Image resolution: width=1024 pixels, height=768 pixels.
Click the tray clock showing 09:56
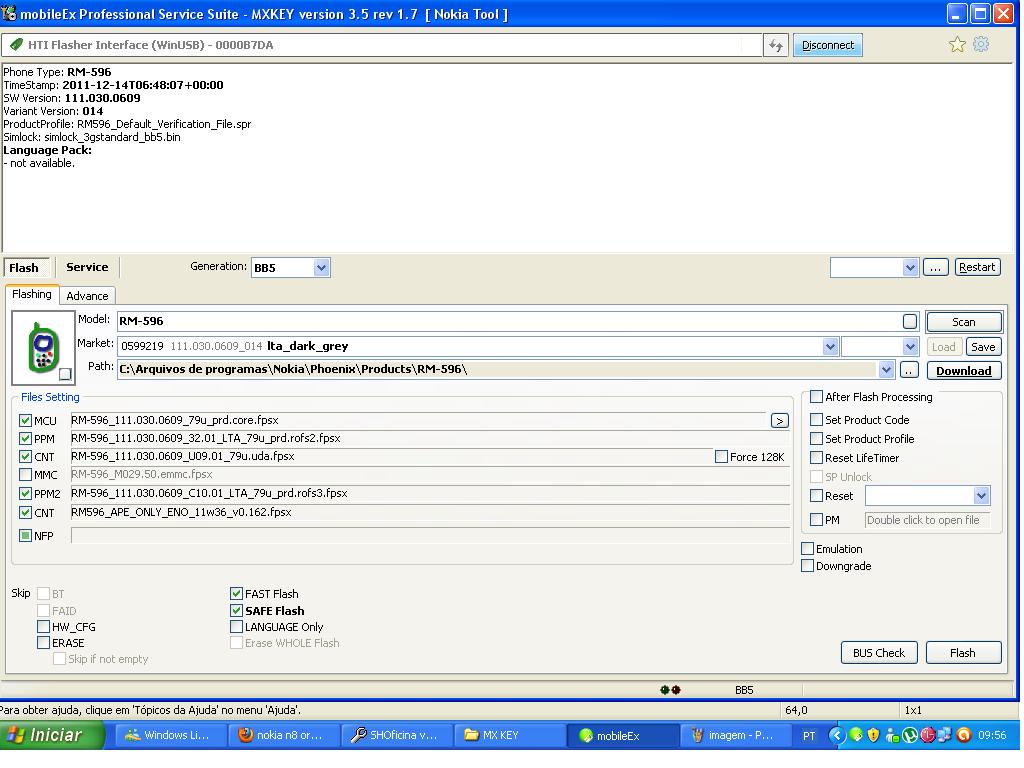[x=991, y=735]
